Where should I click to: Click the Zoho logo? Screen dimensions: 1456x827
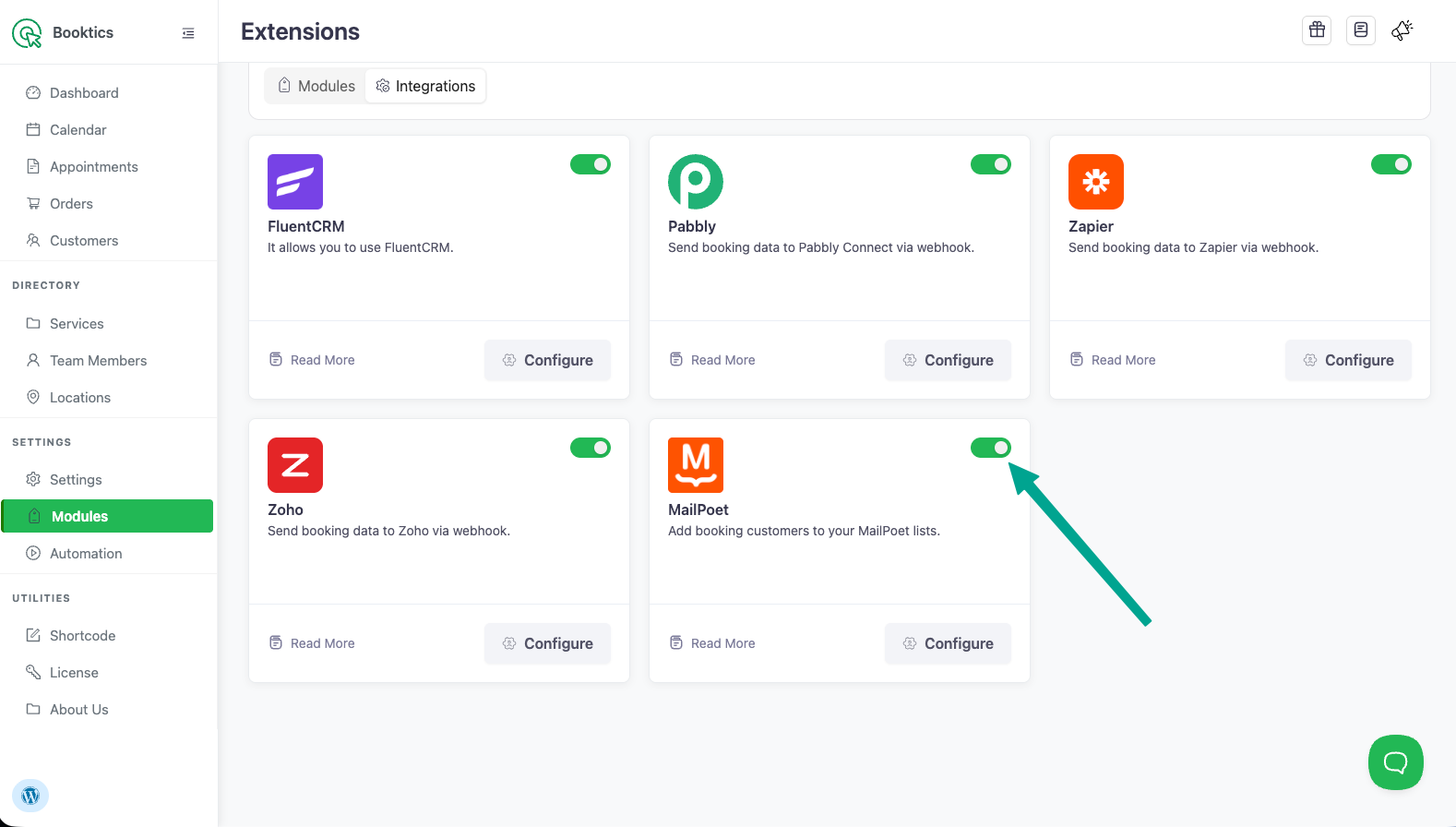tap(295, 465)
